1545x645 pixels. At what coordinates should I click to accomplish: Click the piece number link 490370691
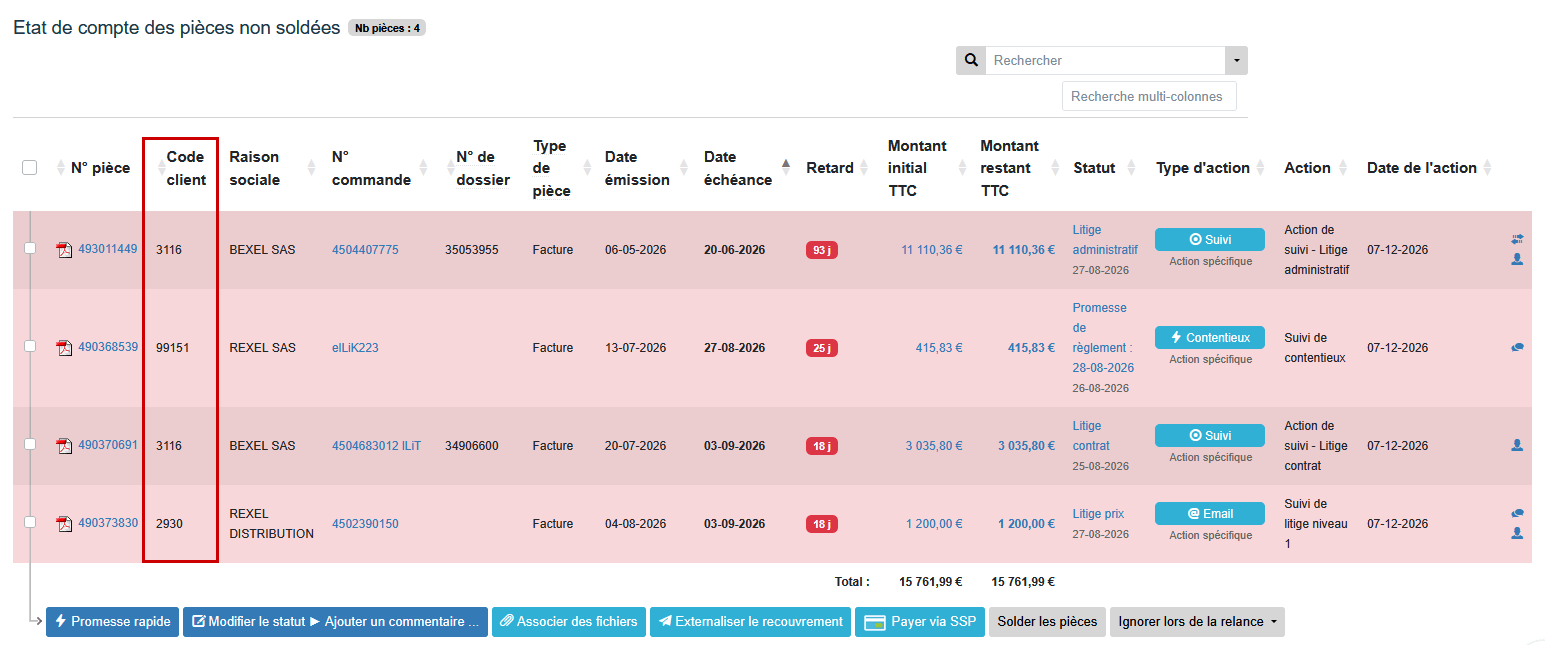point(108,445)
